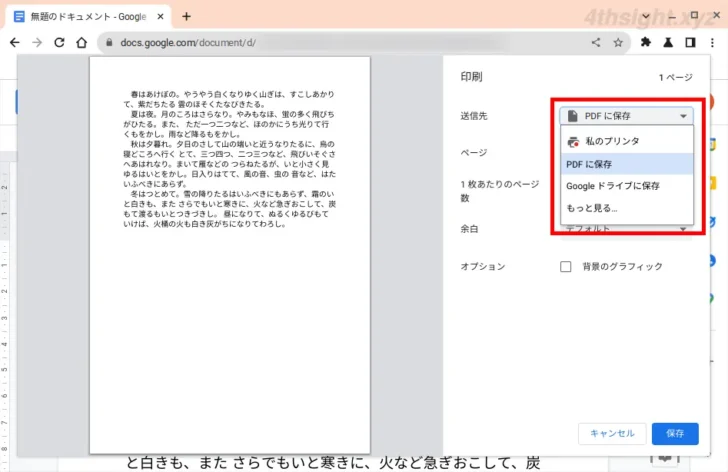The width and height of the screenshot is (728, 472).
Task: Click the printer icon beside 私のプリンタ
Action: pyautogui.click(x=573, y=142)
